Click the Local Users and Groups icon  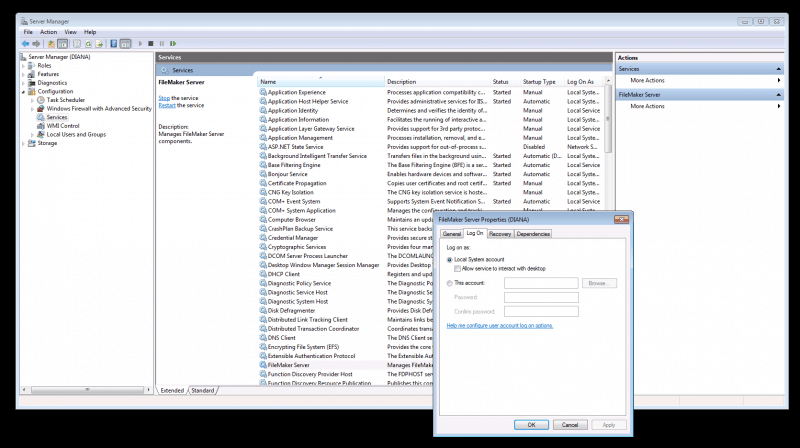point(41,134)
